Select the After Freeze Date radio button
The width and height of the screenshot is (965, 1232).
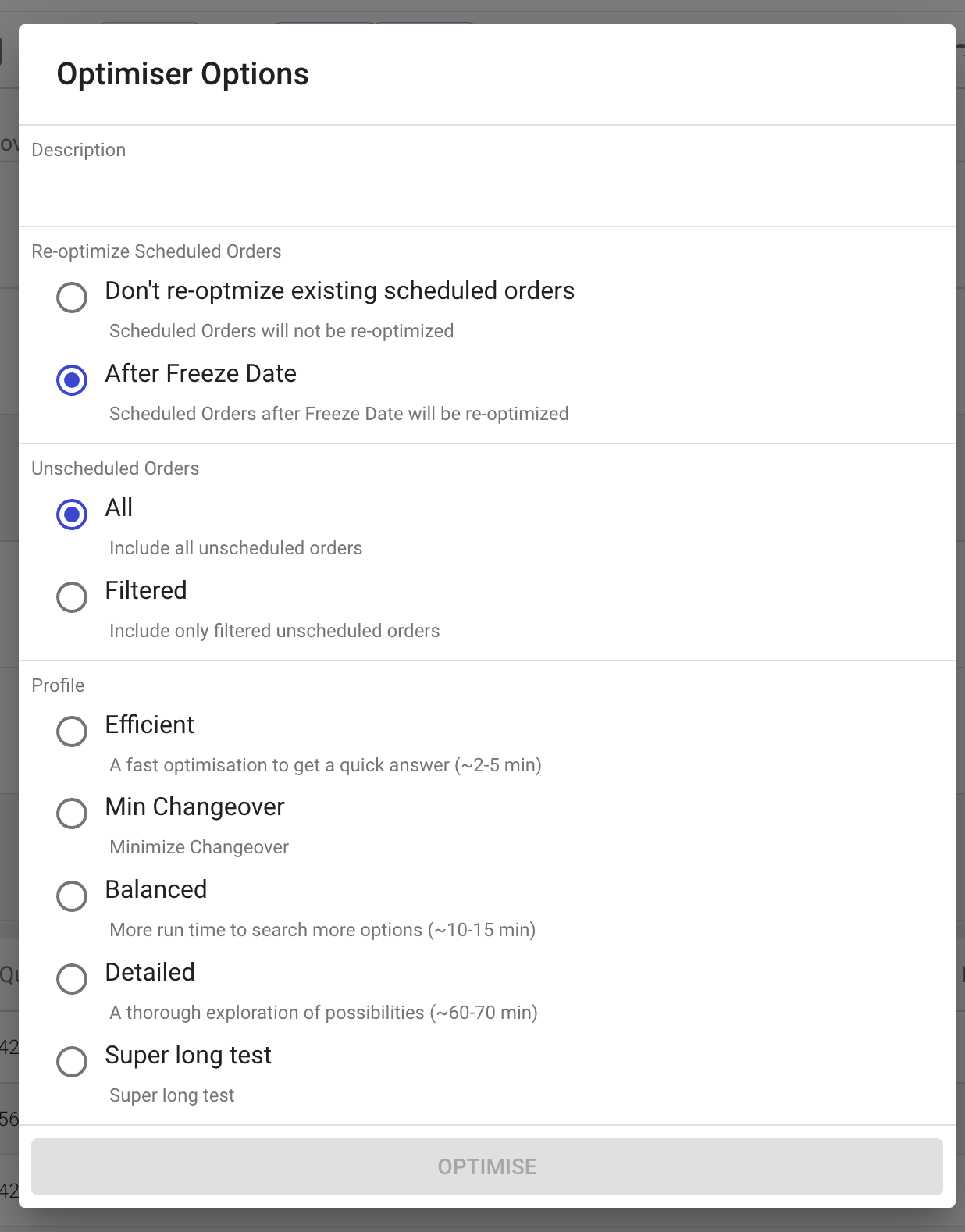pos(72,380)
